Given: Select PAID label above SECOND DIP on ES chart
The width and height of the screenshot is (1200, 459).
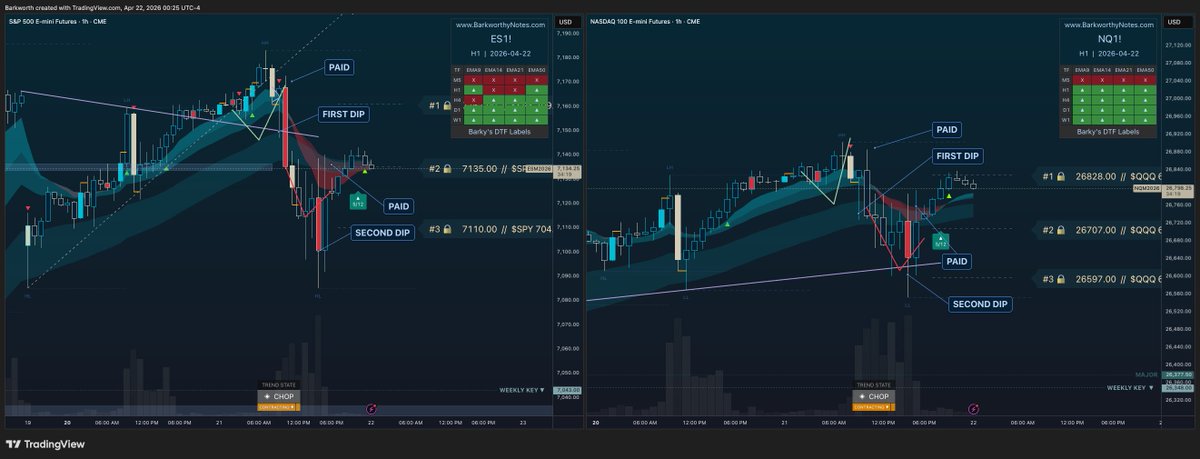Looking at the screenshot, I should [x=399, y=206].
